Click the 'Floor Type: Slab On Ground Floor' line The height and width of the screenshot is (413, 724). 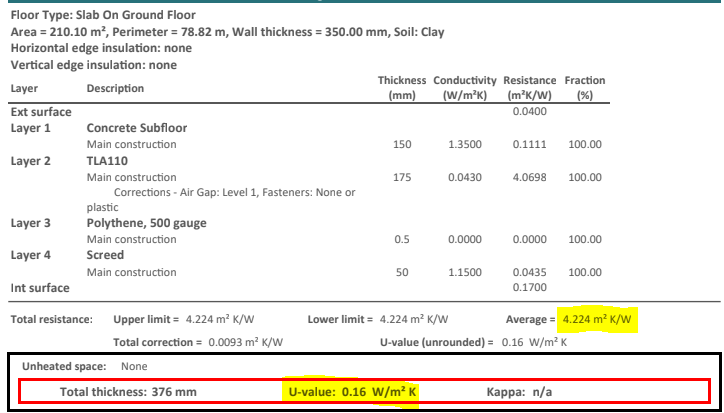[103, 15]
